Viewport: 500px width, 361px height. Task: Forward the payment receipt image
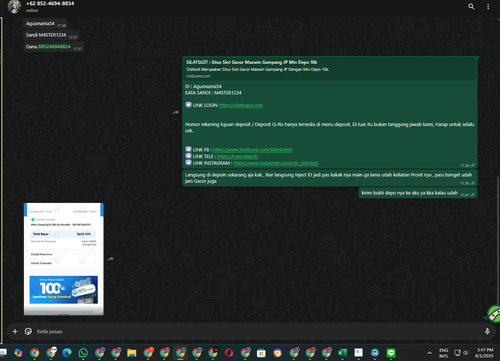pyautogui.click(x=111, y=259)
